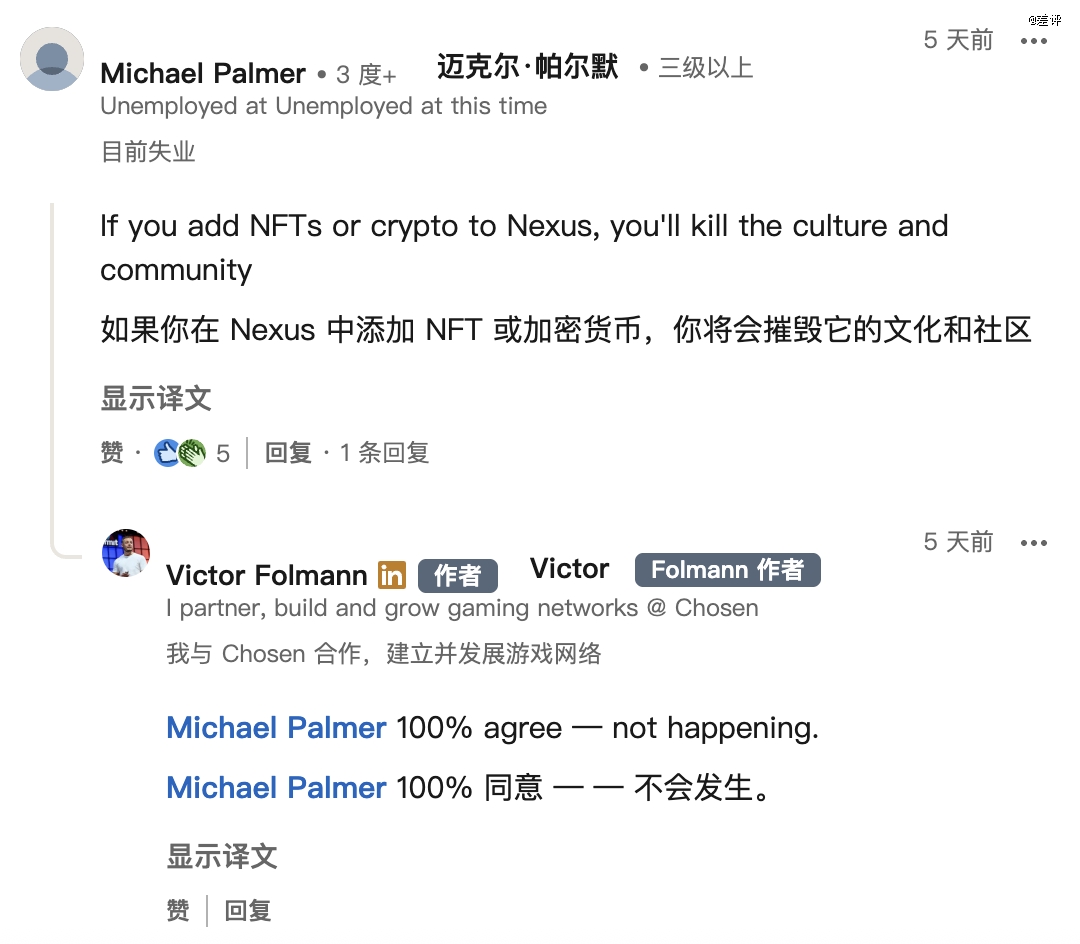Open more options on Michael Palmer's comment
Viewport: 1080px width, 944px height.
tap(1033, 41)
